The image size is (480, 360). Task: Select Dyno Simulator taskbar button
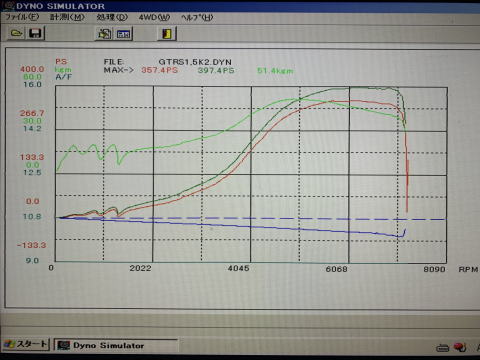(x=116, y=345)
